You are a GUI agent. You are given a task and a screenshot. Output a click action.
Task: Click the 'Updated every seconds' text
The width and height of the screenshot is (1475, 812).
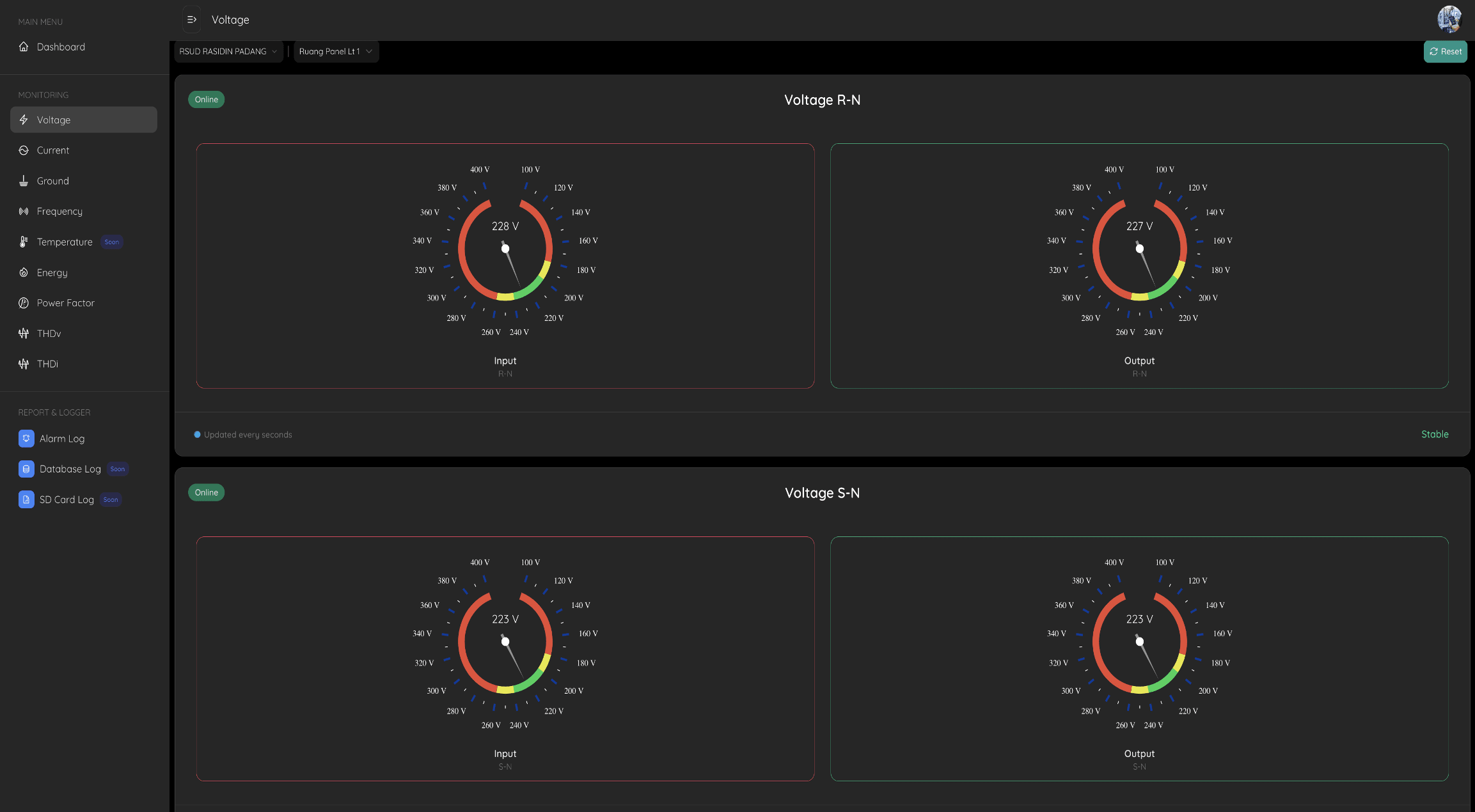[x=248, y=435]
